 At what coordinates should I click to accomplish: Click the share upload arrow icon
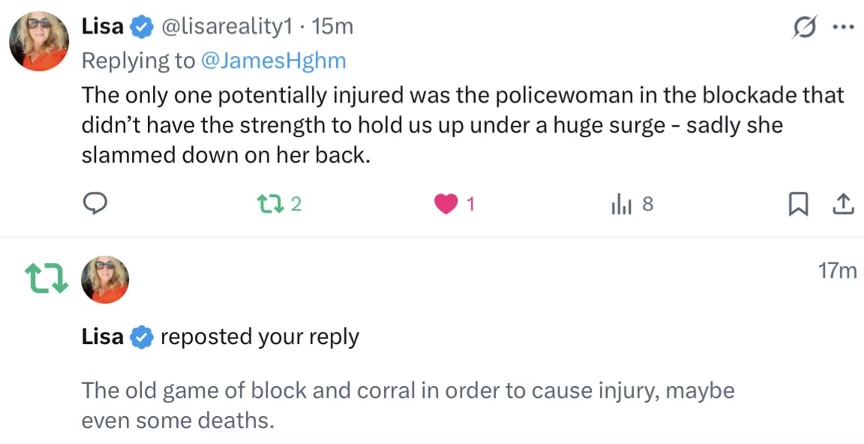coord(843,204)
